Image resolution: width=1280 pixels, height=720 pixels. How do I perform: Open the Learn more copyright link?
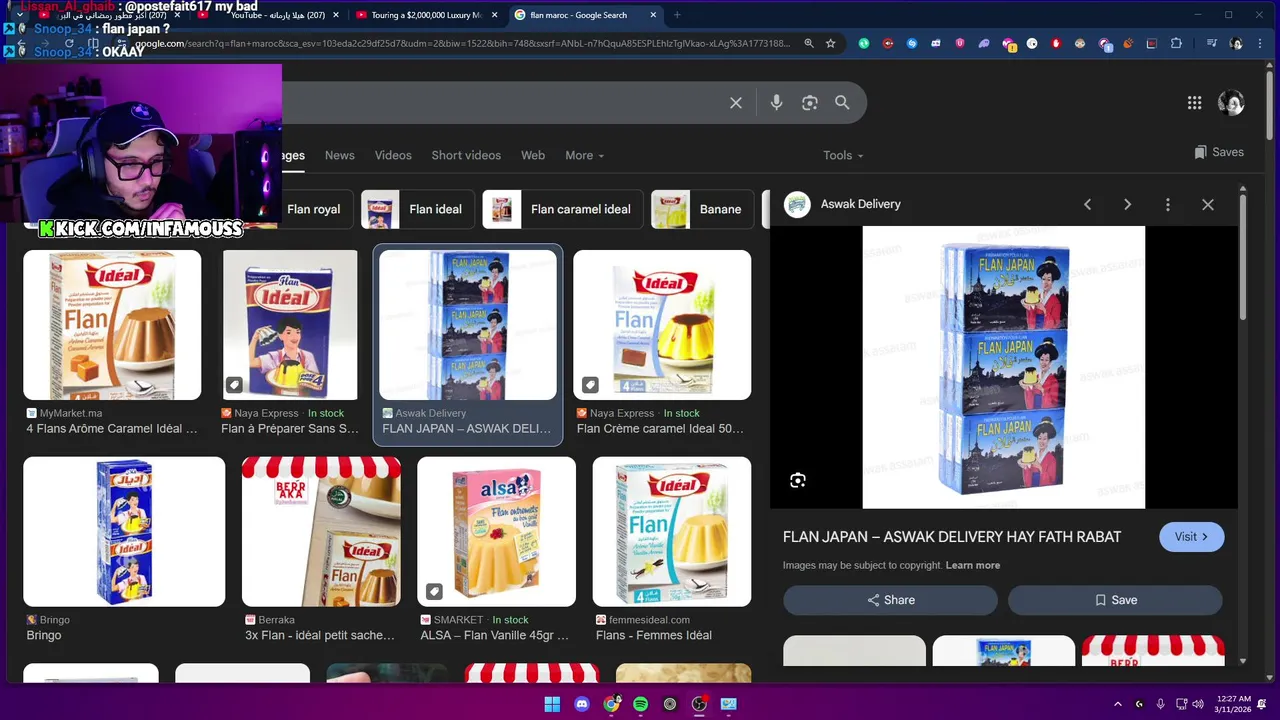pos(973,565)
